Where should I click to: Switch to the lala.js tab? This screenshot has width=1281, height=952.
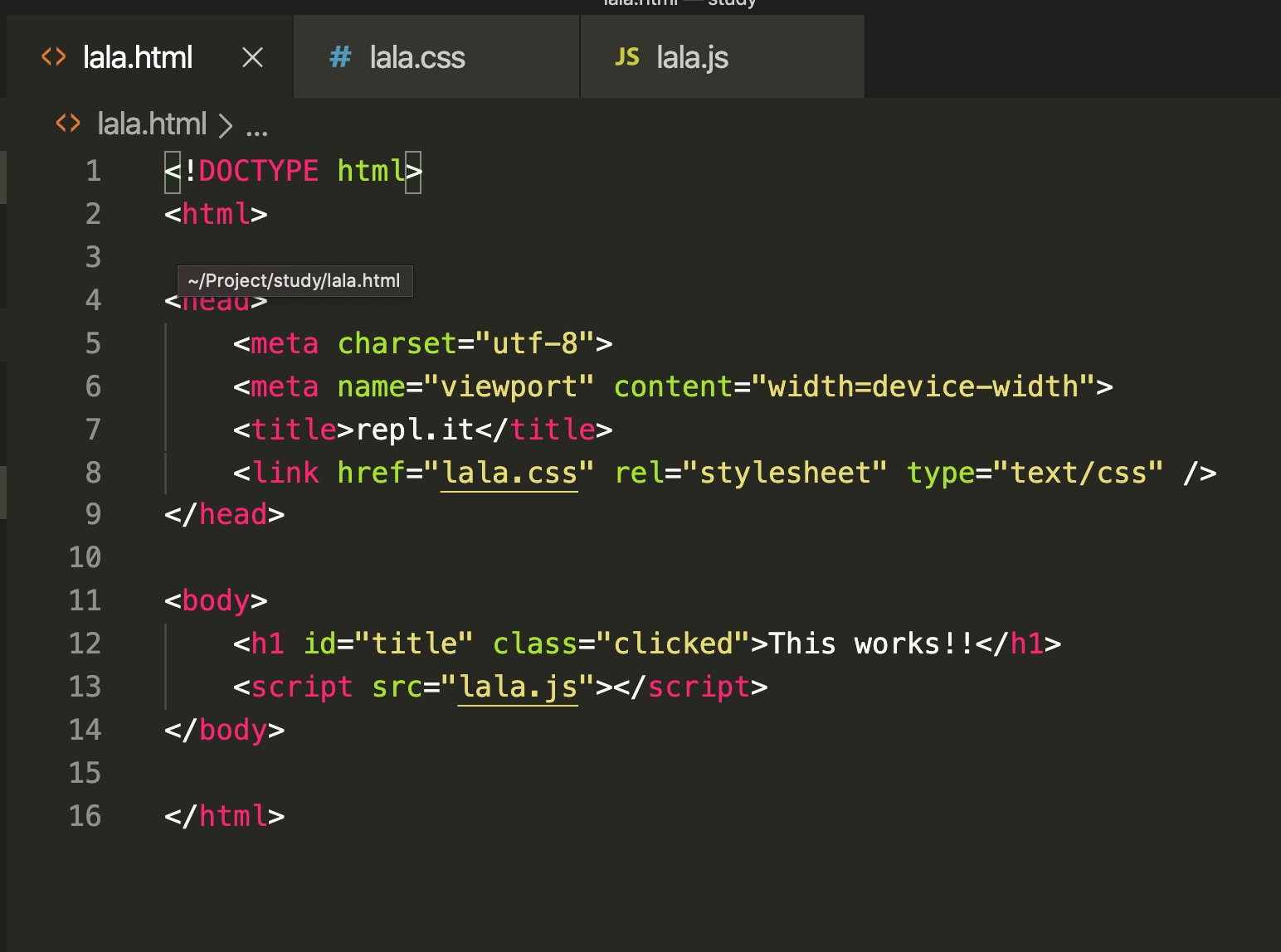click(723, 57)
